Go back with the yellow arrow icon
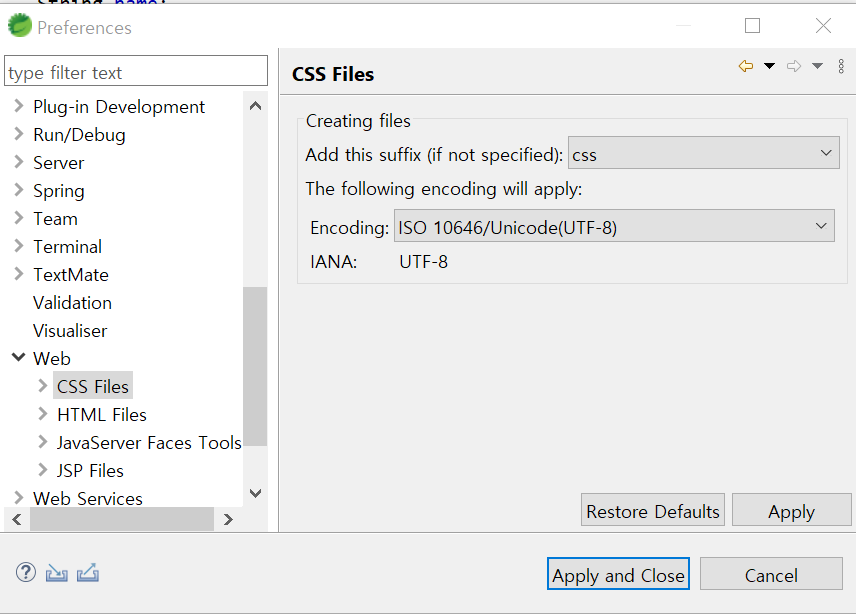 (746, 66)
